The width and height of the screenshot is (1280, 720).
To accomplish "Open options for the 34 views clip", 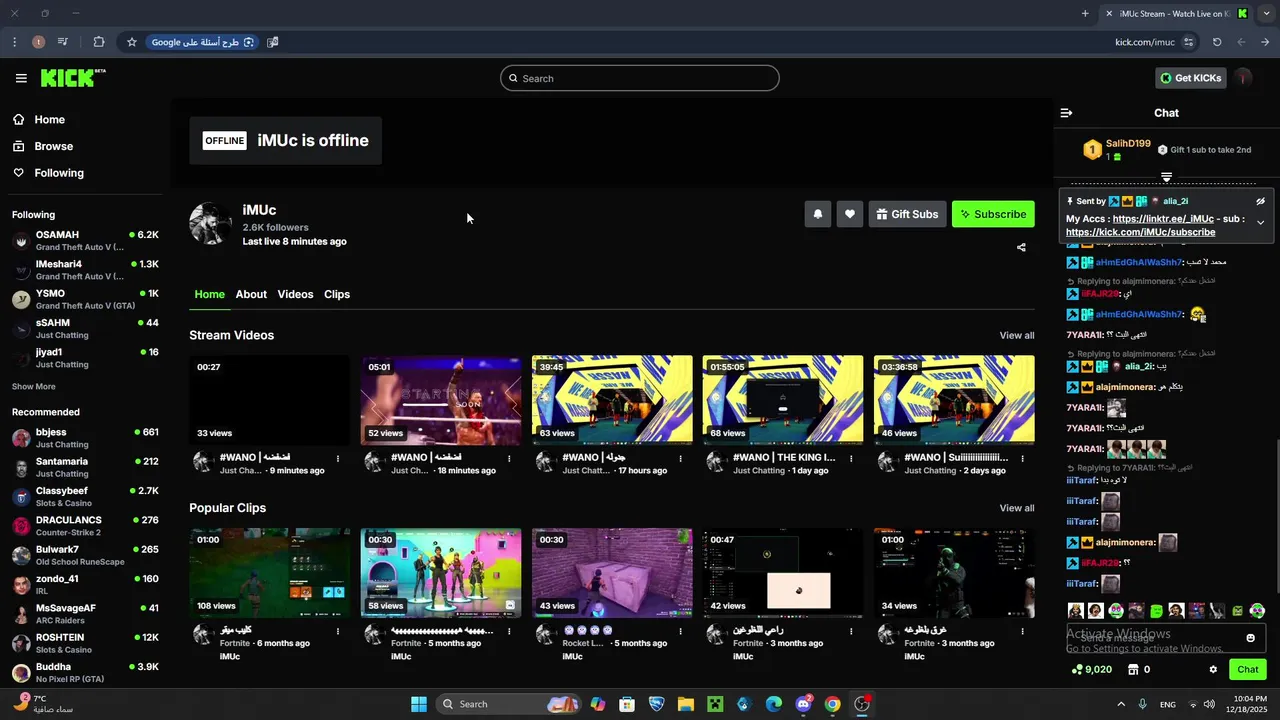I will point(1022,632).
